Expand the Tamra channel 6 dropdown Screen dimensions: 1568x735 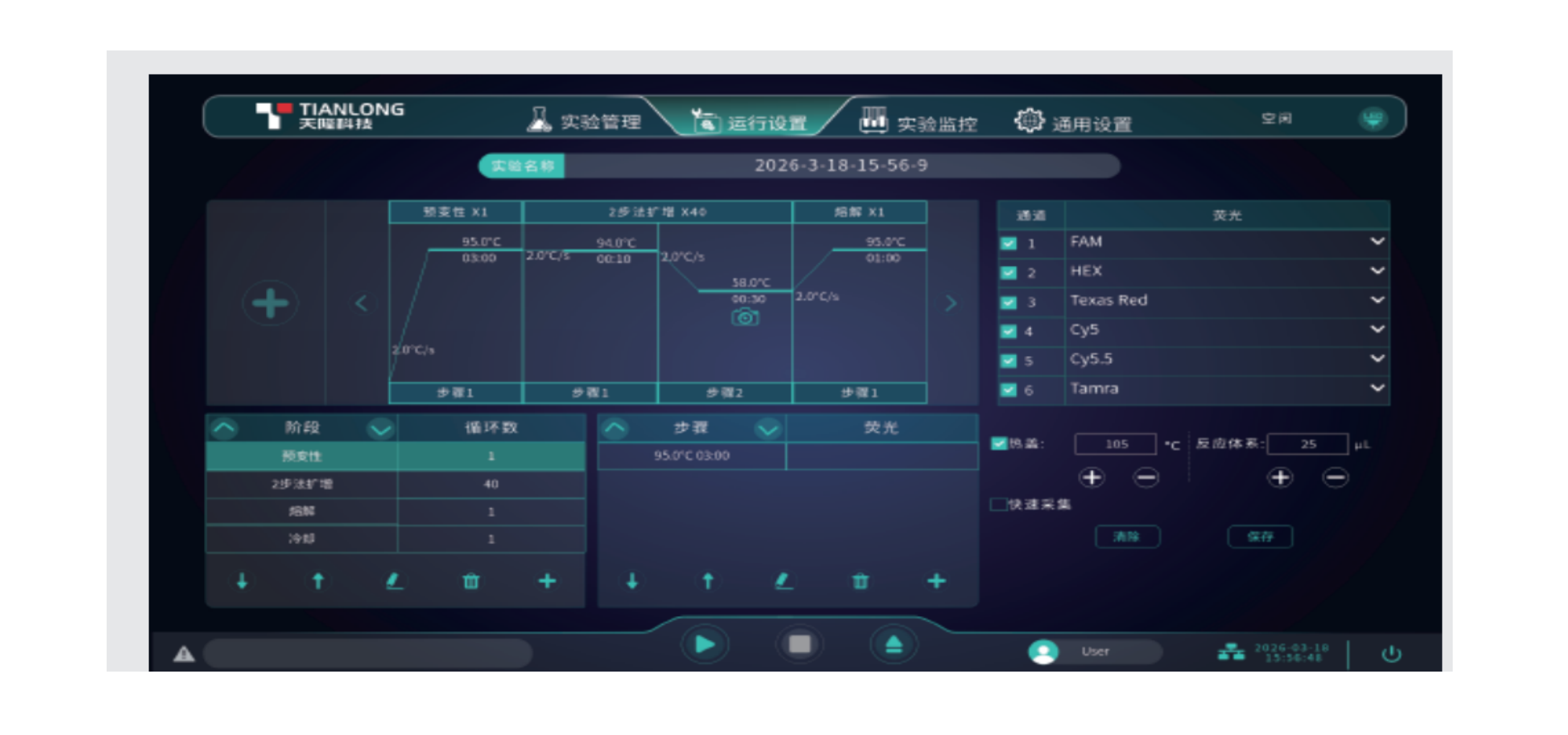[x=1377, y=388]
